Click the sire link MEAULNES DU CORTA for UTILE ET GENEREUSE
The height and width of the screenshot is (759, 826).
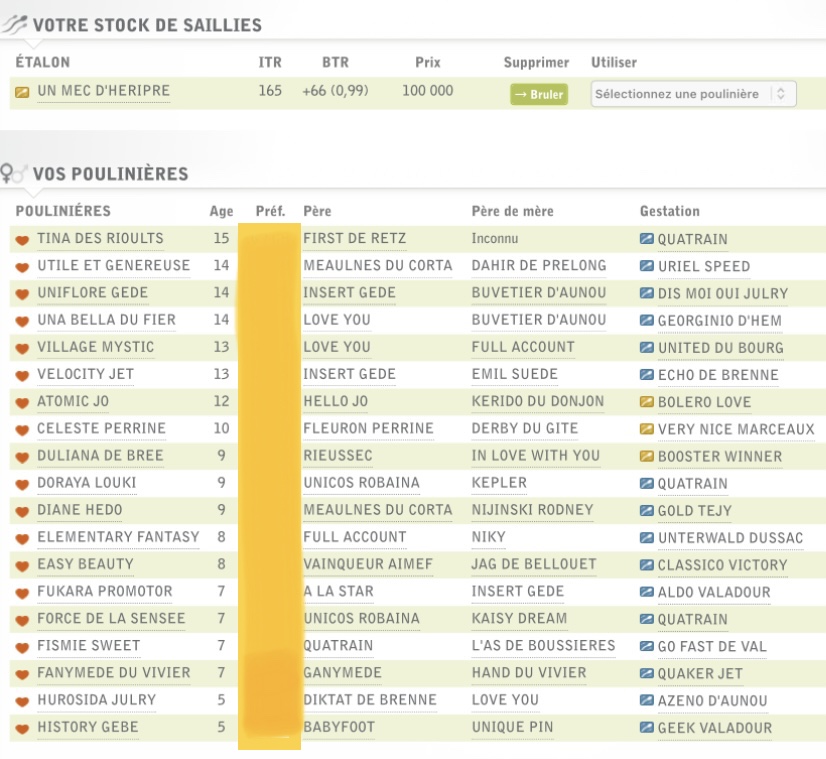point(378,266)
